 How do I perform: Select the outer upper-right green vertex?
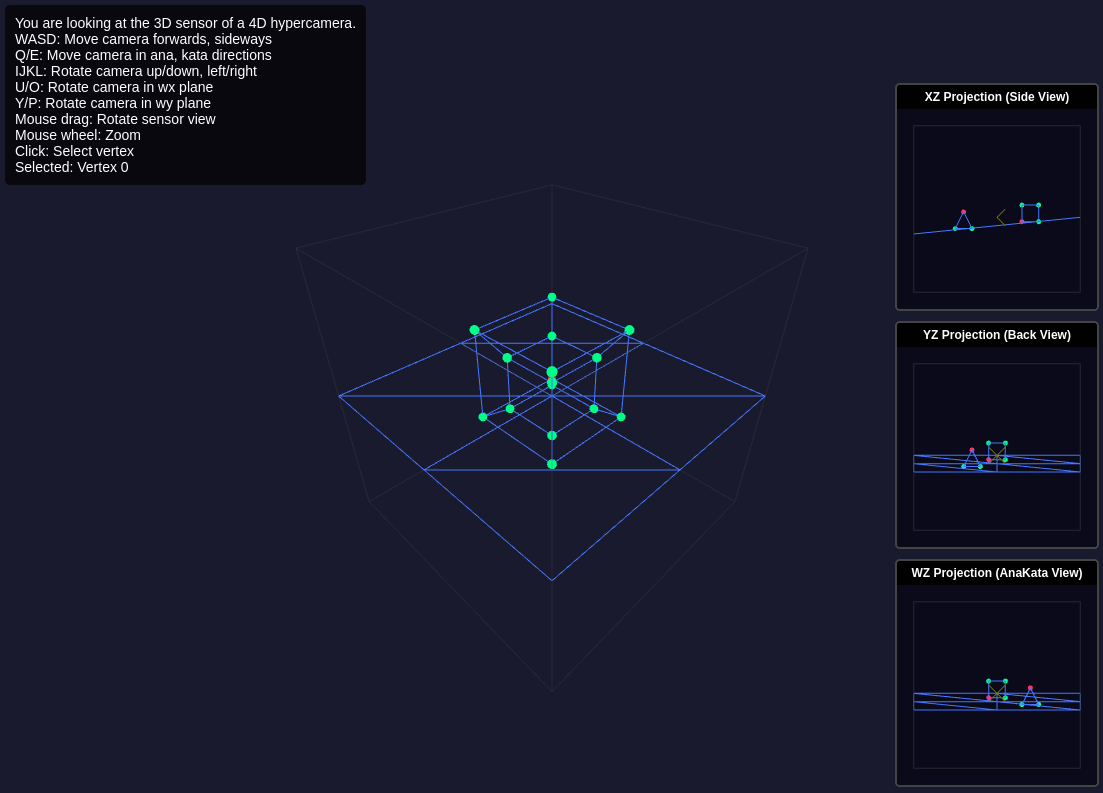(629, 330)
